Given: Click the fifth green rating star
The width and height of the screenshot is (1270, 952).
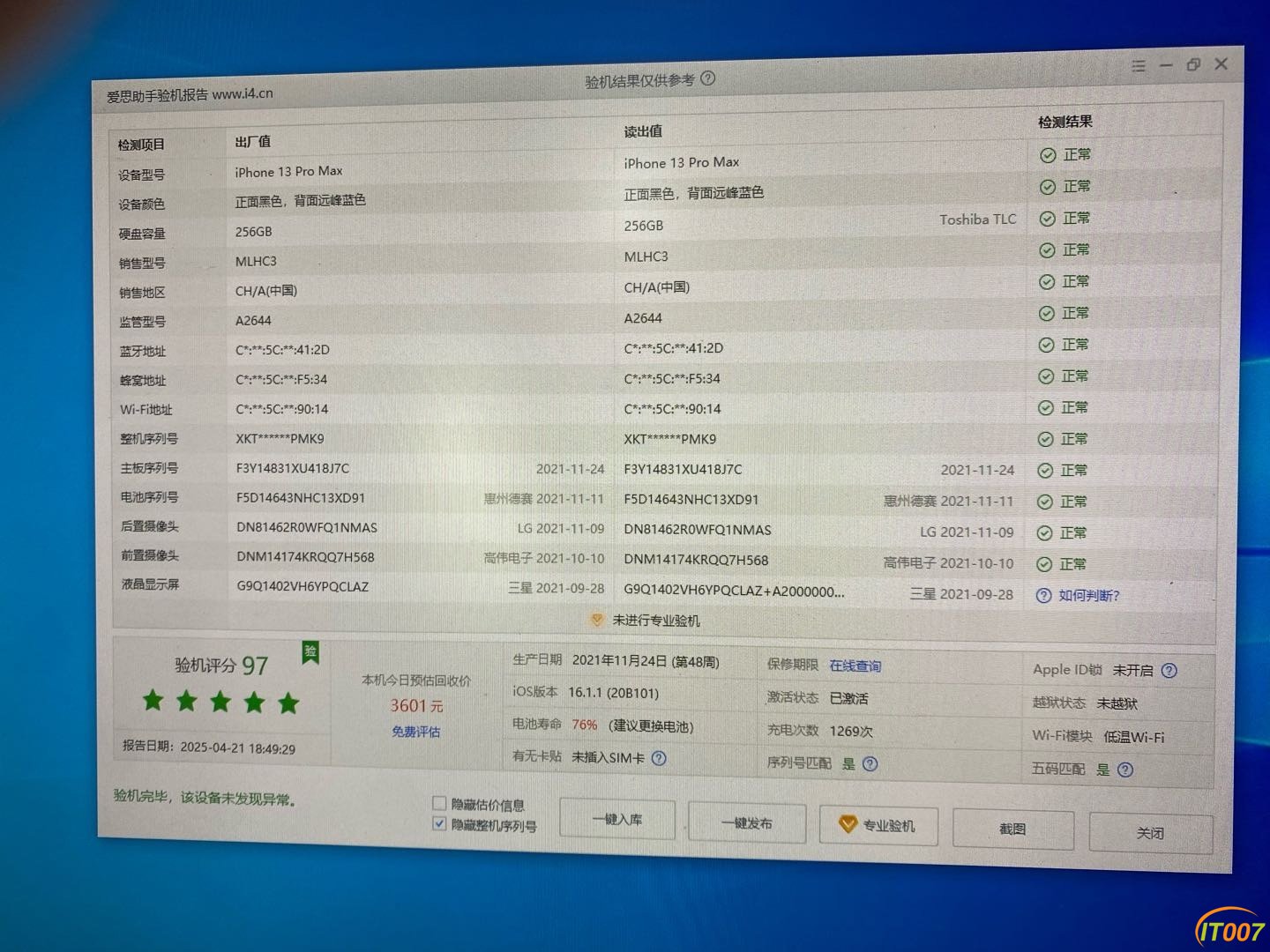Looking at the screenshot, I should tap(288, 703).
